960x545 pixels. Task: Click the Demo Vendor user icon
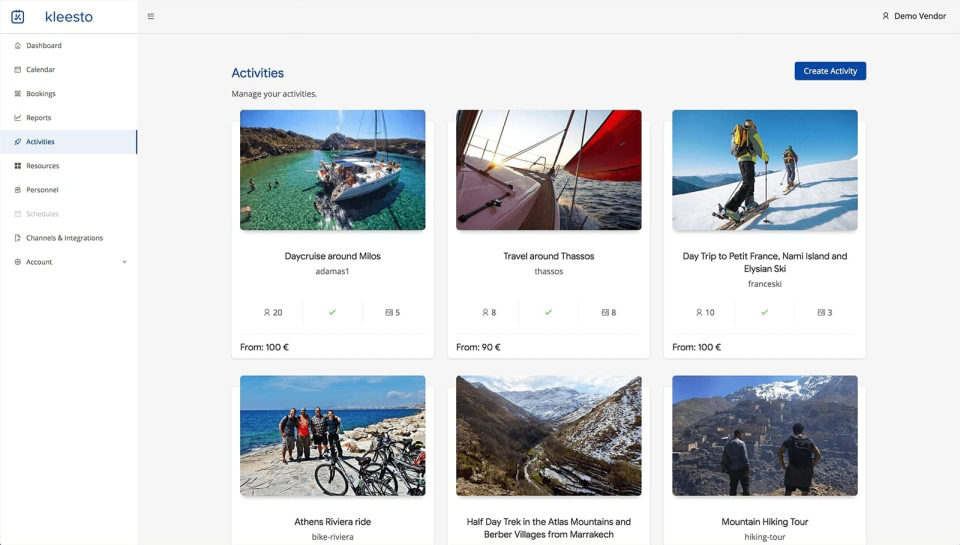(885, 16)
